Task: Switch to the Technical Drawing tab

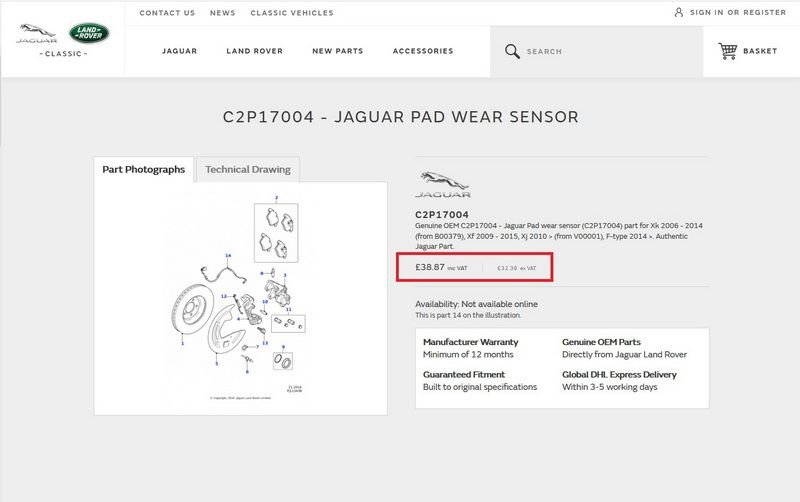Action: (x=247, y=170)
